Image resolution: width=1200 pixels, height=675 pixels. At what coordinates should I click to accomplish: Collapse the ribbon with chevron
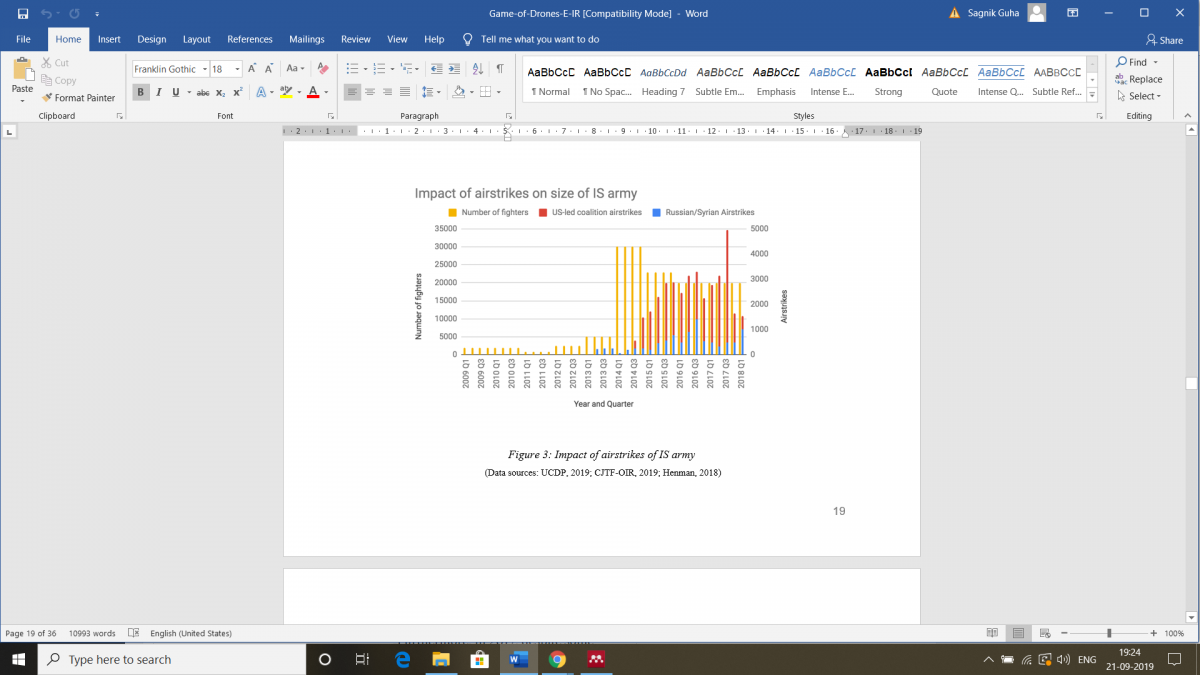coord(1189,116)
